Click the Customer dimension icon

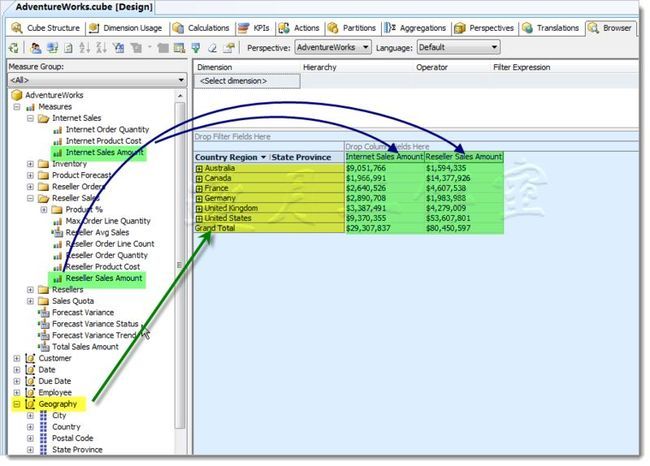point(30,358)
